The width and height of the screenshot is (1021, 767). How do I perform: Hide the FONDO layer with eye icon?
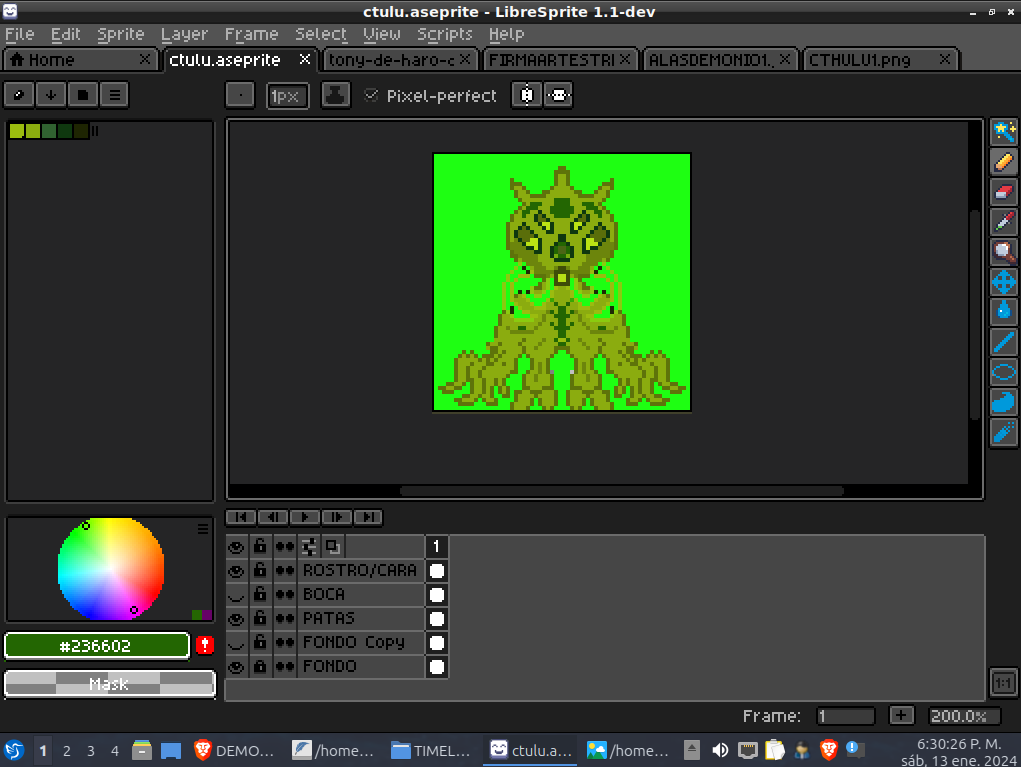236,667
